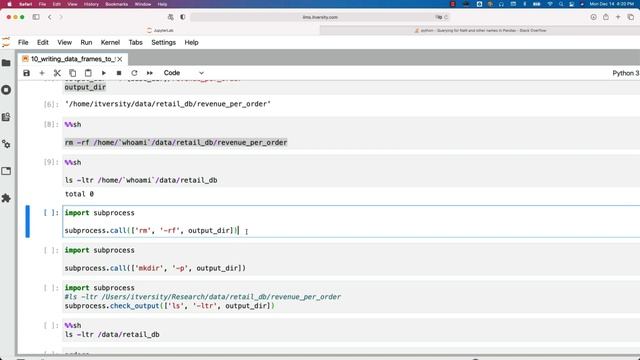Restart kernel and run all cells icon
The image size is (640, 360).
(x=150, y=73)
